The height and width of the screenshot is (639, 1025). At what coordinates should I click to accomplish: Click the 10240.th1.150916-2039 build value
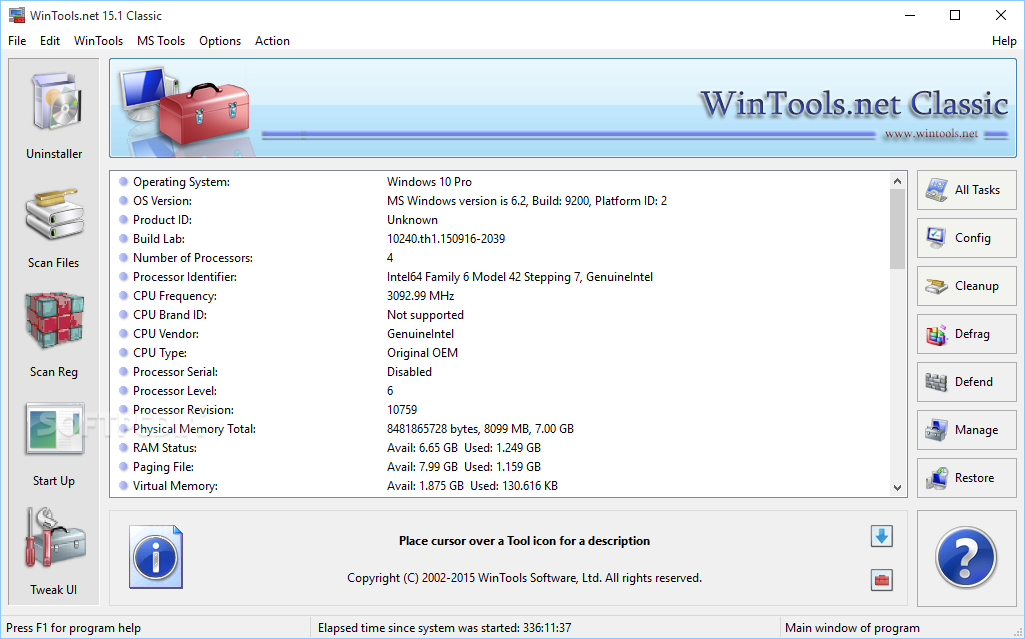tap(446, 239)
